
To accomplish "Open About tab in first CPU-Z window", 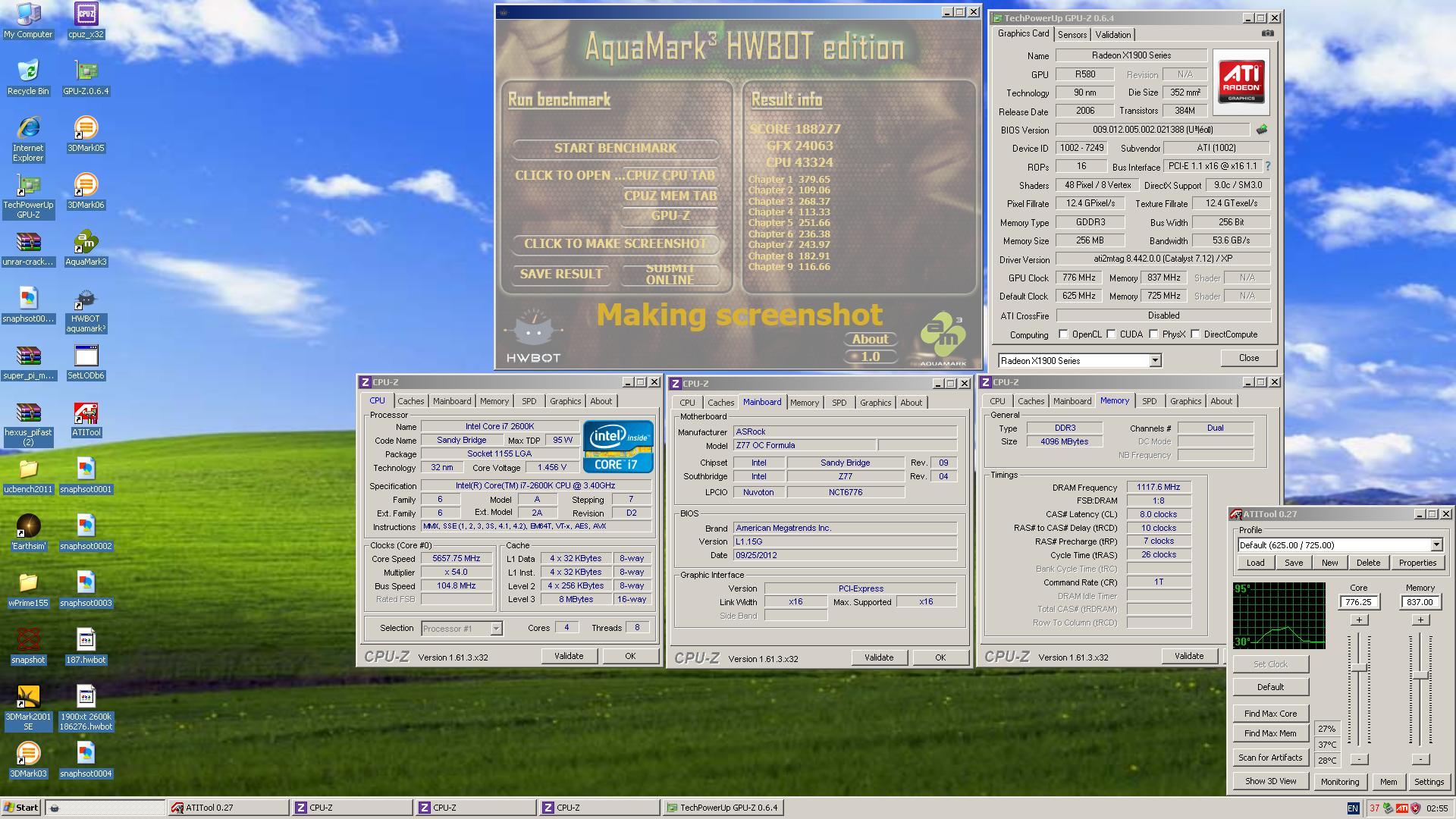I will [601, 401].
